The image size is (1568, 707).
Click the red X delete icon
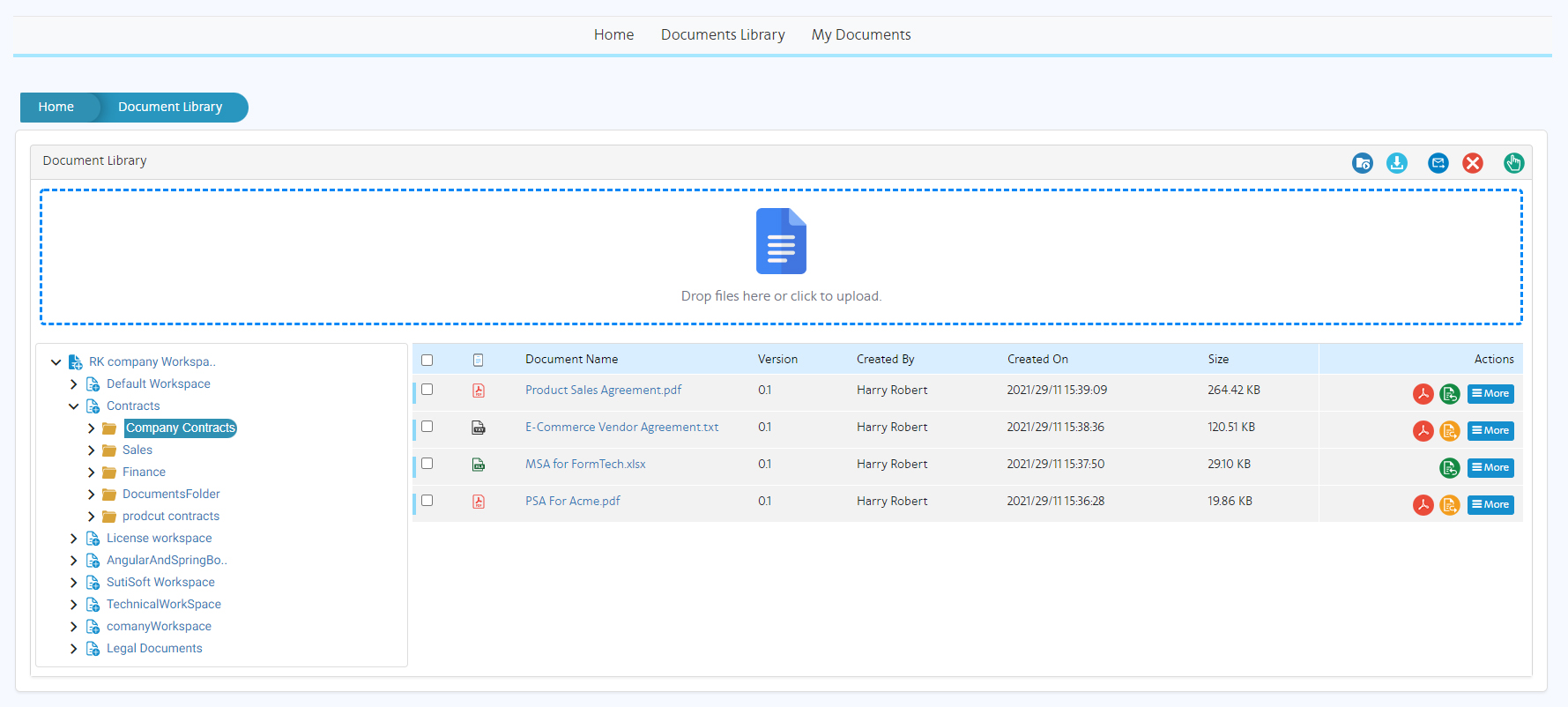(x=1472, y=163)
